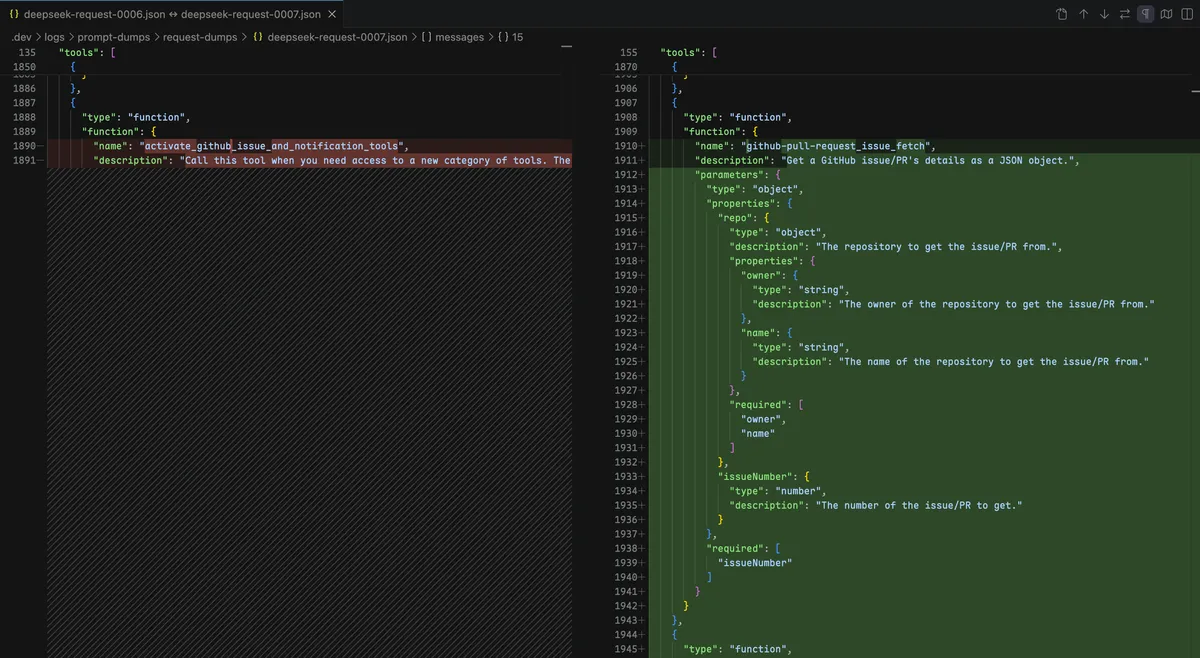This screenshot has height=658, width=1200.
Task: Open the logs breadcrumb segment
Action: 54,37
